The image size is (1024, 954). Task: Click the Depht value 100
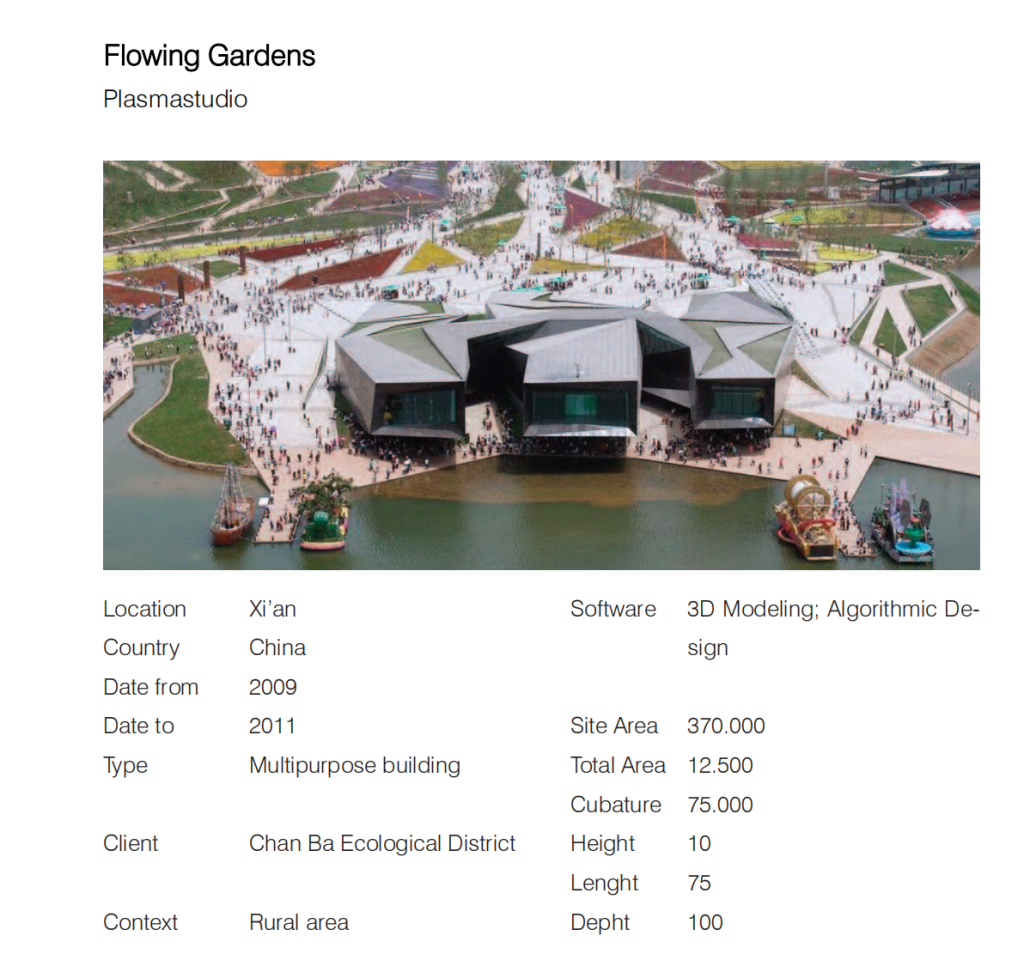(x=705, y=923)
